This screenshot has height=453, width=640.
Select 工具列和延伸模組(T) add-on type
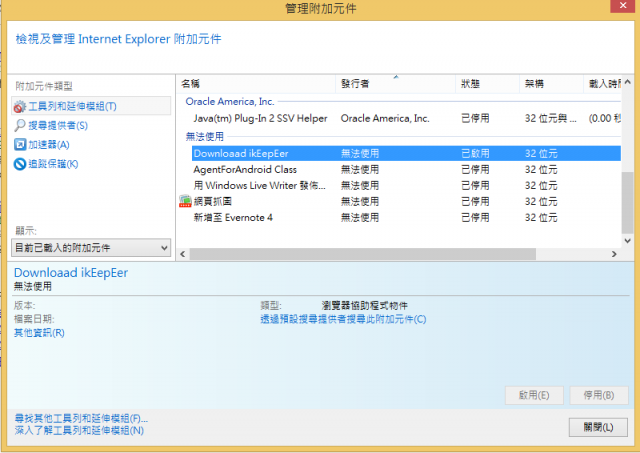tap(91, 106)
